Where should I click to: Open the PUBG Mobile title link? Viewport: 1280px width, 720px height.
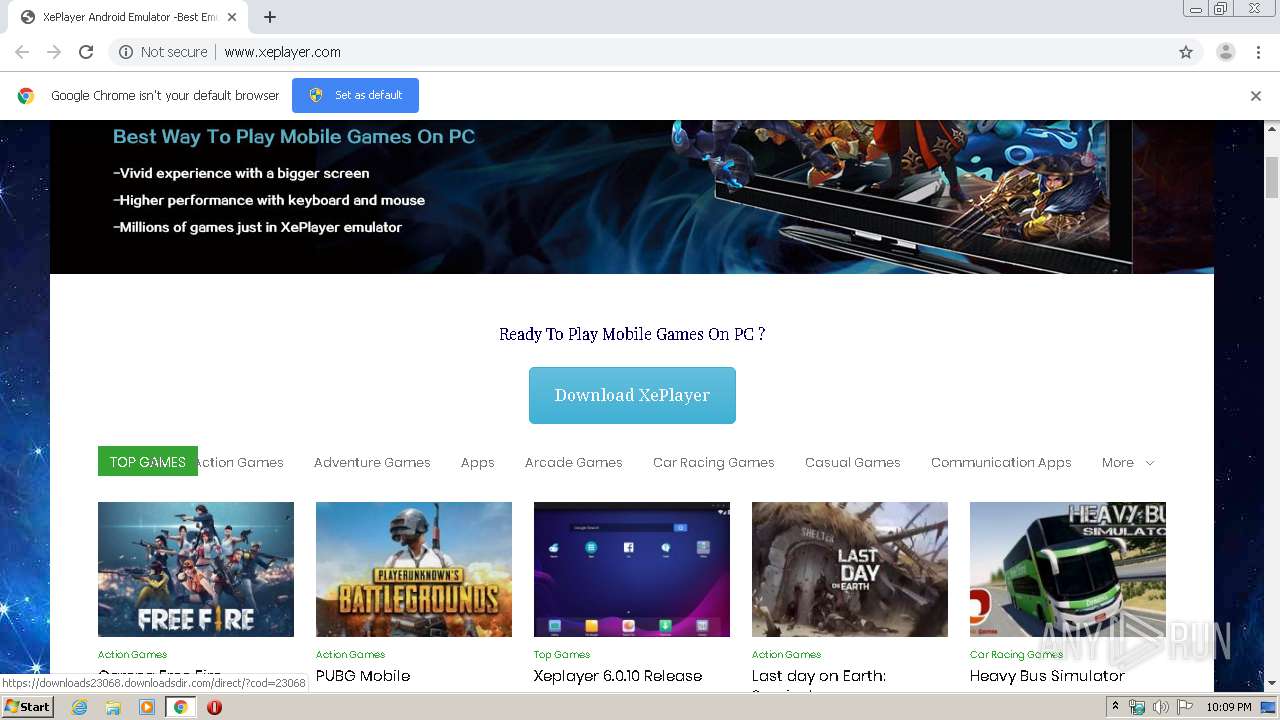click(x=363, y=676)
